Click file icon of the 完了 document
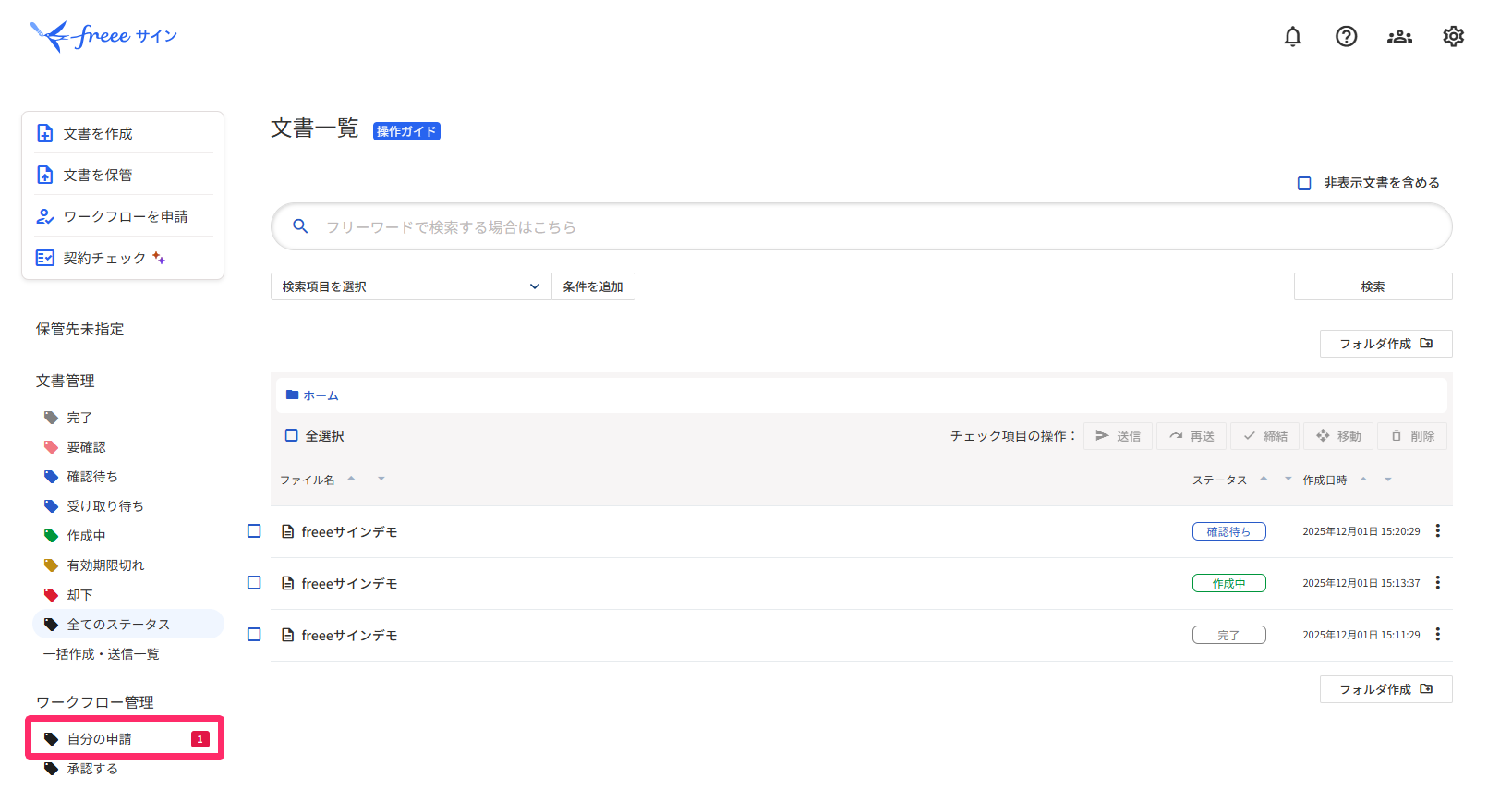The height and width of the screenshot is (790, 1512). [288, 636]
